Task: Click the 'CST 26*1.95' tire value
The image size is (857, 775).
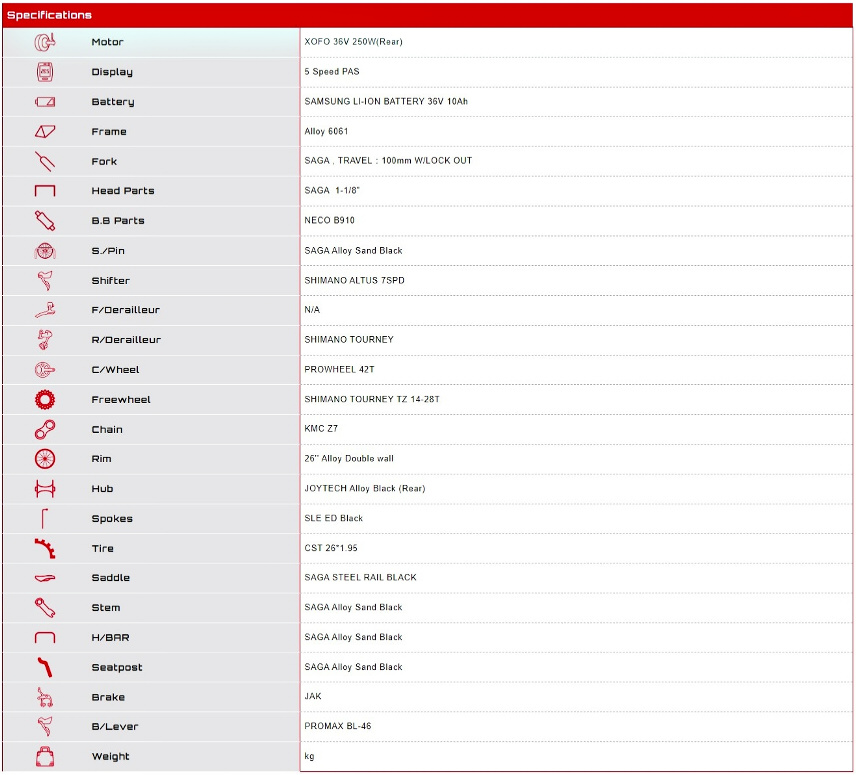Action: click(x=331, y=548)
